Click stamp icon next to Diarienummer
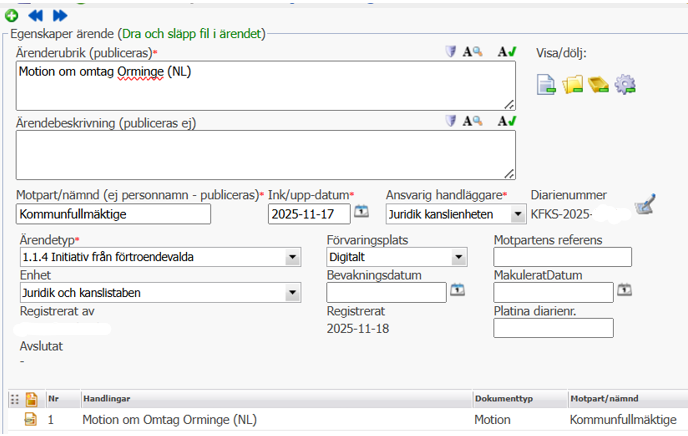This screenshot has width=688, height=436. 646,205
